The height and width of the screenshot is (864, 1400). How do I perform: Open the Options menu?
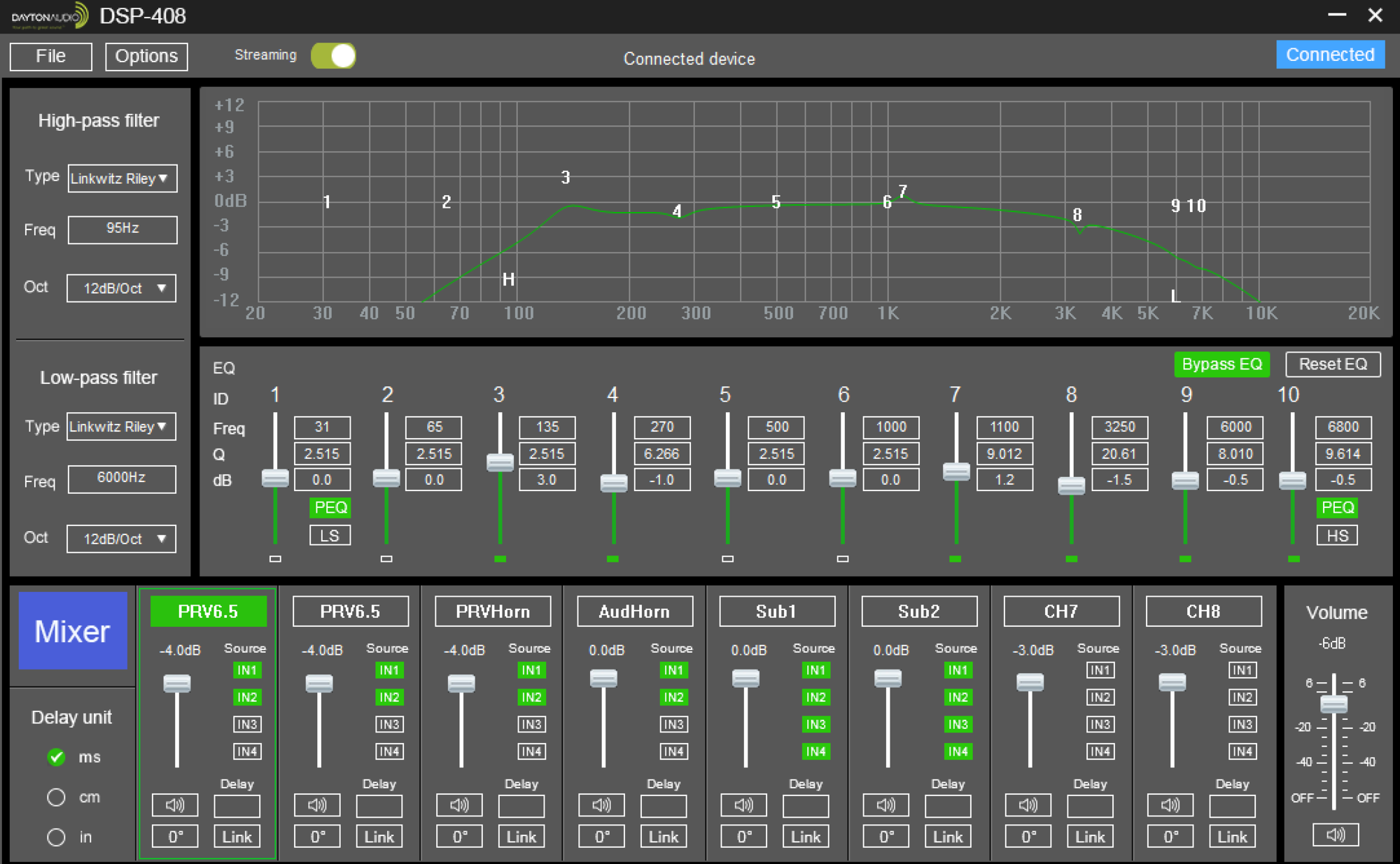coord(146,56)
